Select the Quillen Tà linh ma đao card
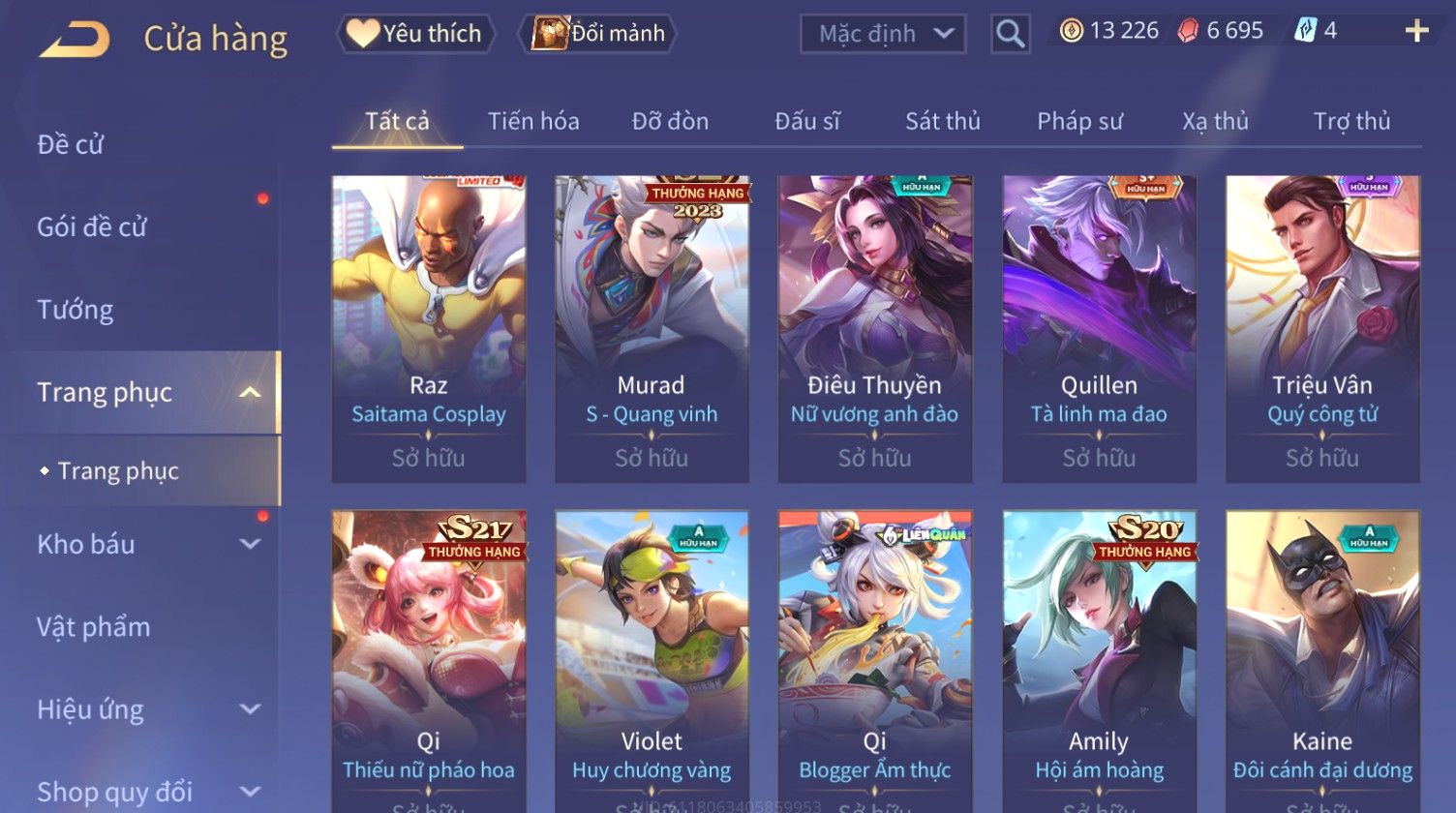Viewport: 1456px width, 813px height. coord(1099,329)
